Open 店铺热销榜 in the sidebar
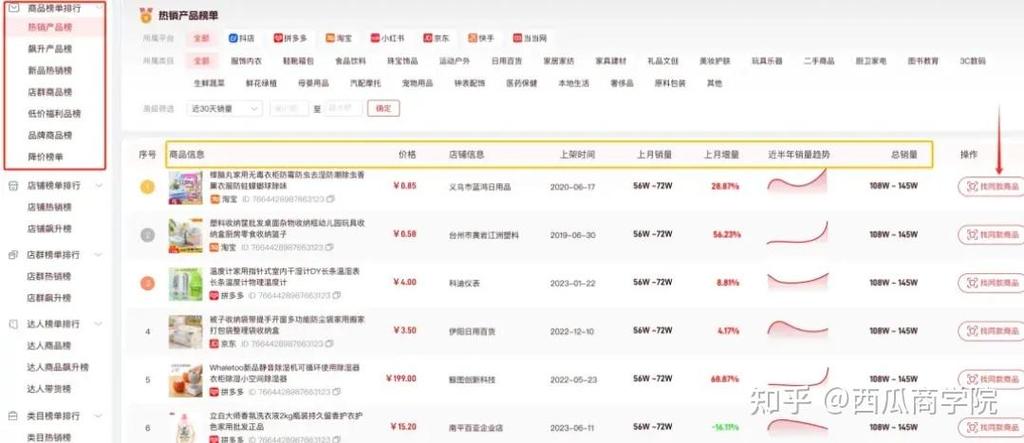1024x443 pixels. pos(50,207)
